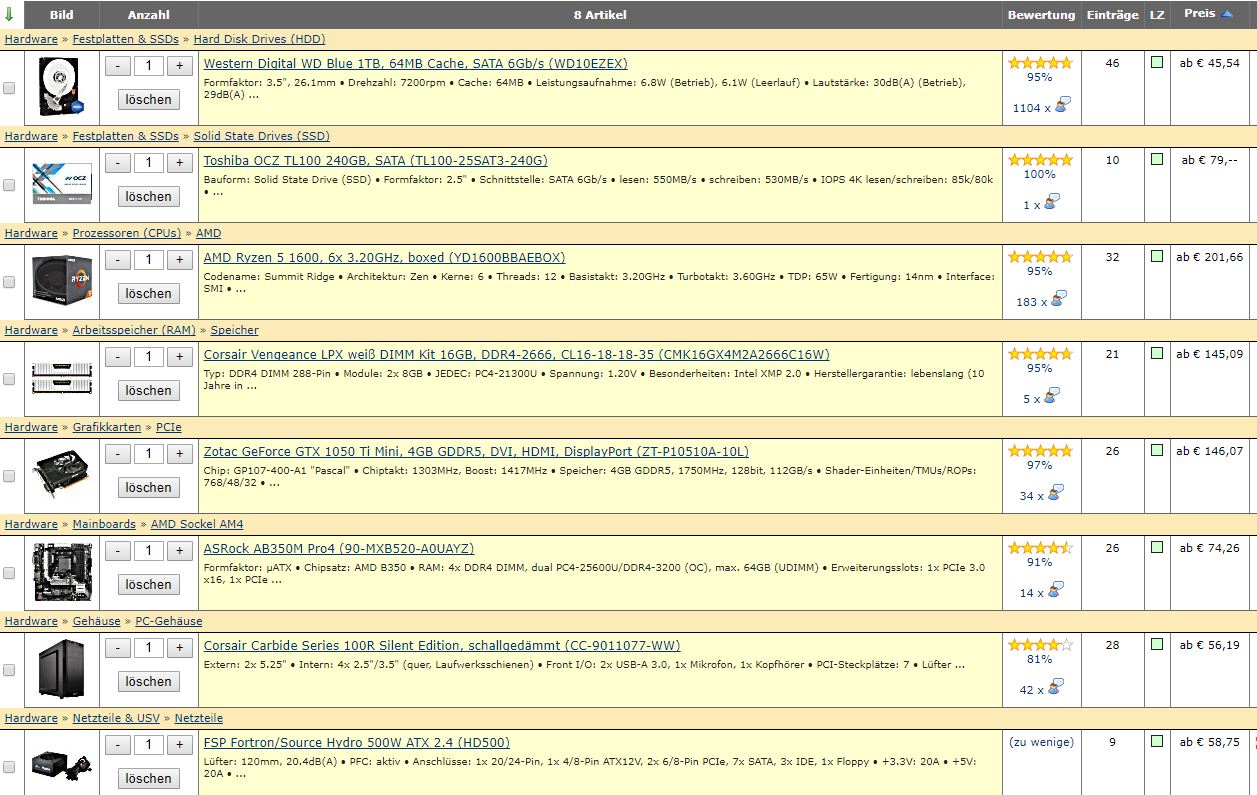Remove AMD Ryzen 5 1600 with löschen

(149, 293)
